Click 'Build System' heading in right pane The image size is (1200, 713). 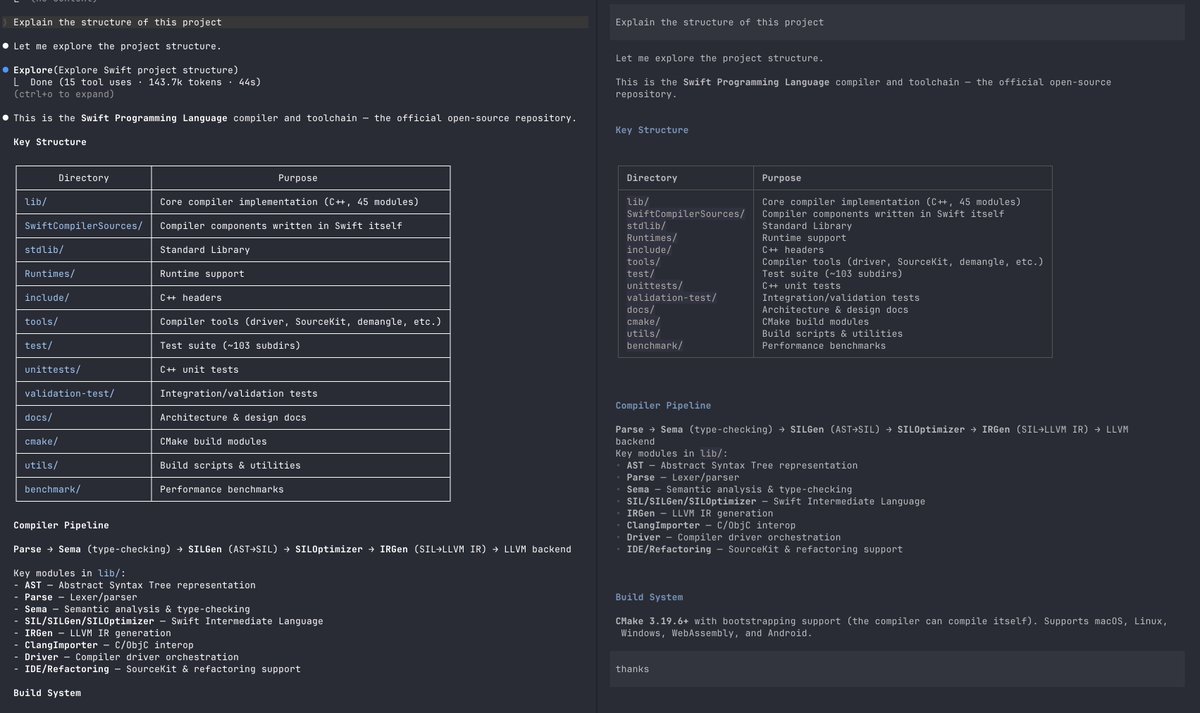(x=650, y=597)
